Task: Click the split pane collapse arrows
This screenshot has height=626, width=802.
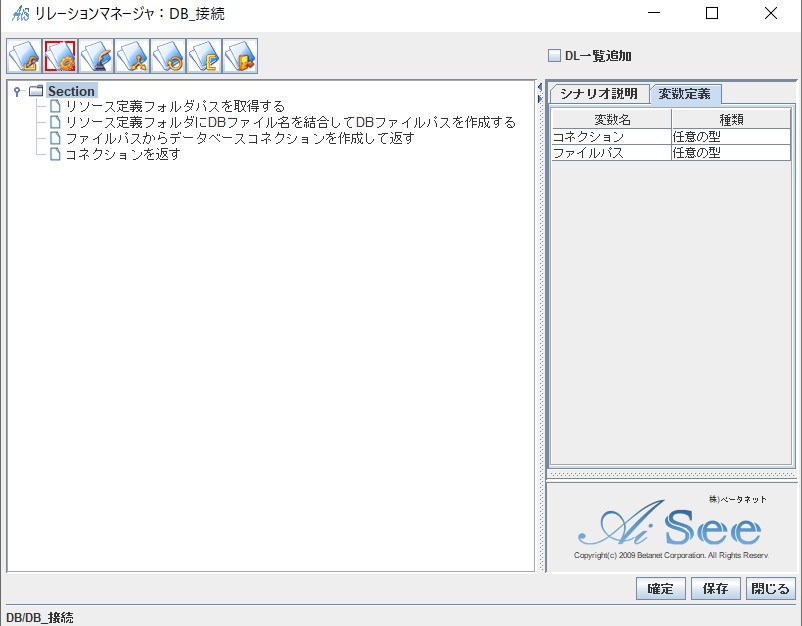Action: point(540,93)
